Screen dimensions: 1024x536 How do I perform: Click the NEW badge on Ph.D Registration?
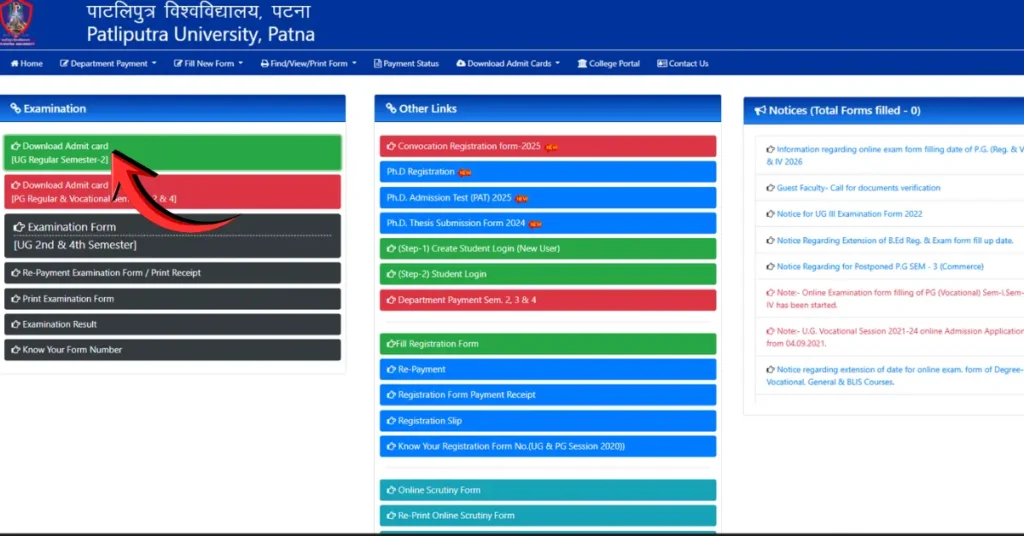[465, 172]
